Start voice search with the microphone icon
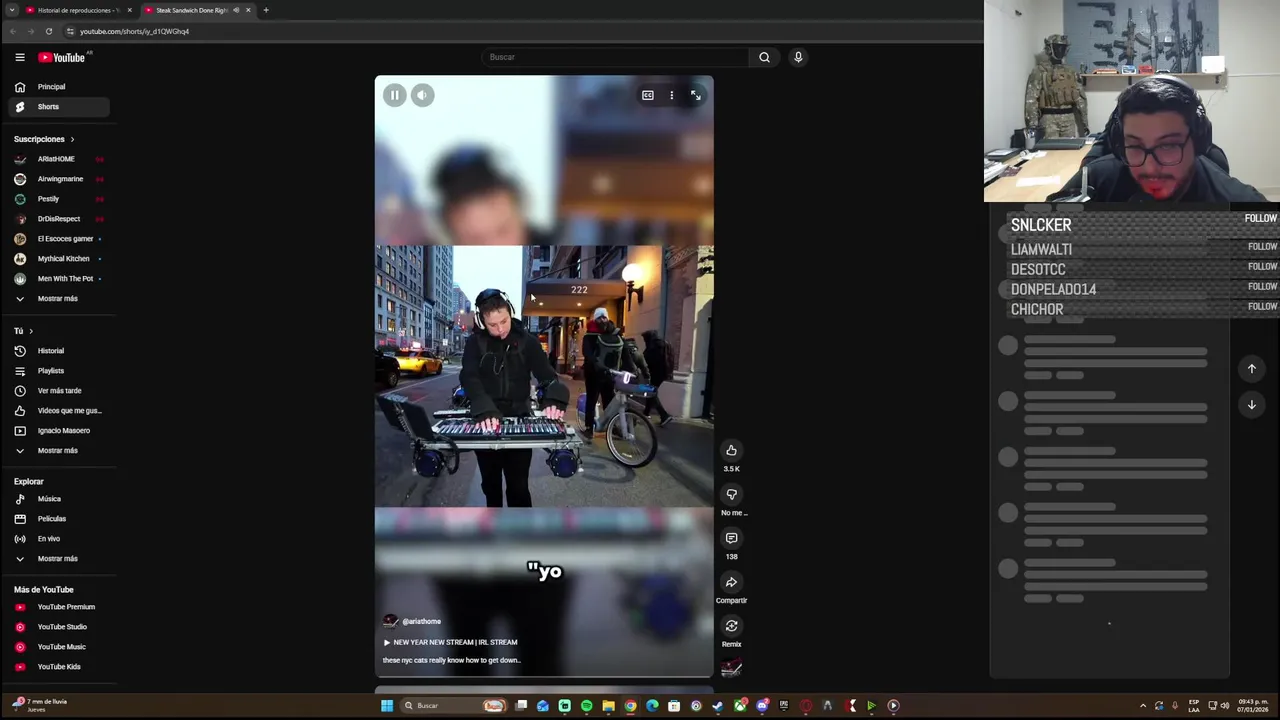Viewport: 1280px width, 720px height. 798,57
